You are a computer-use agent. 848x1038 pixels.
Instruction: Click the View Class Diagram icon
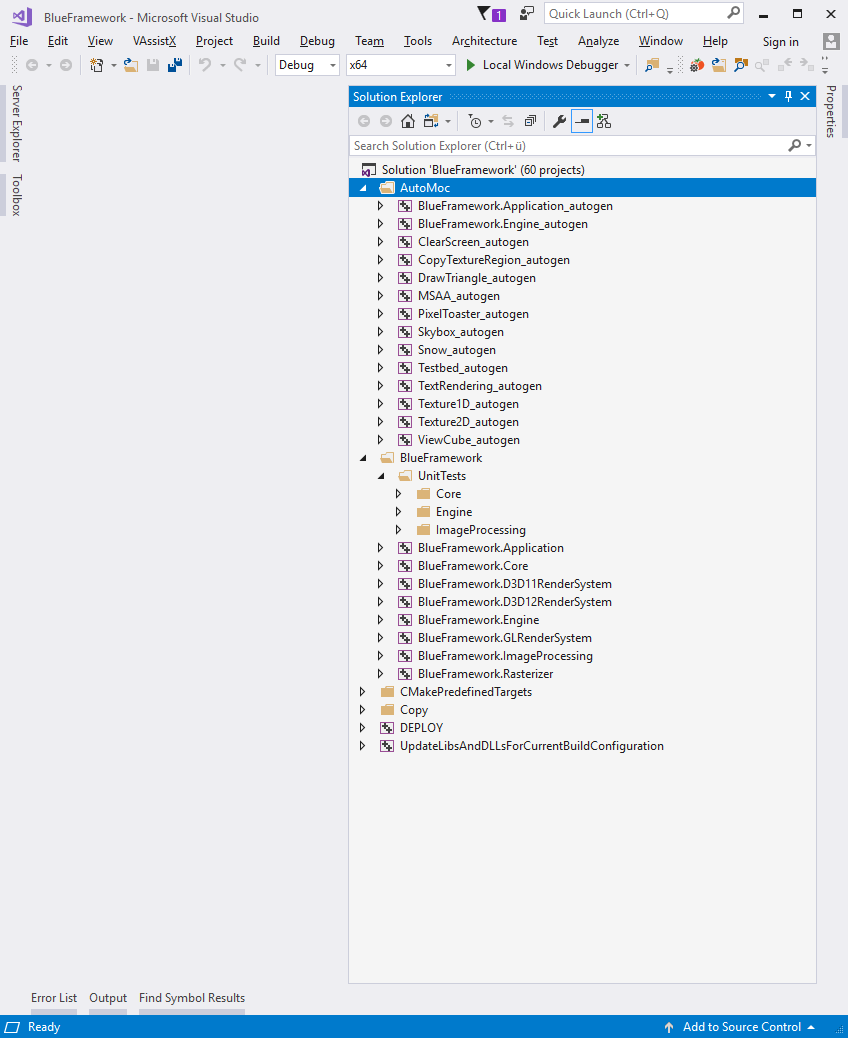pyautogui.click(x=604, y=121)
